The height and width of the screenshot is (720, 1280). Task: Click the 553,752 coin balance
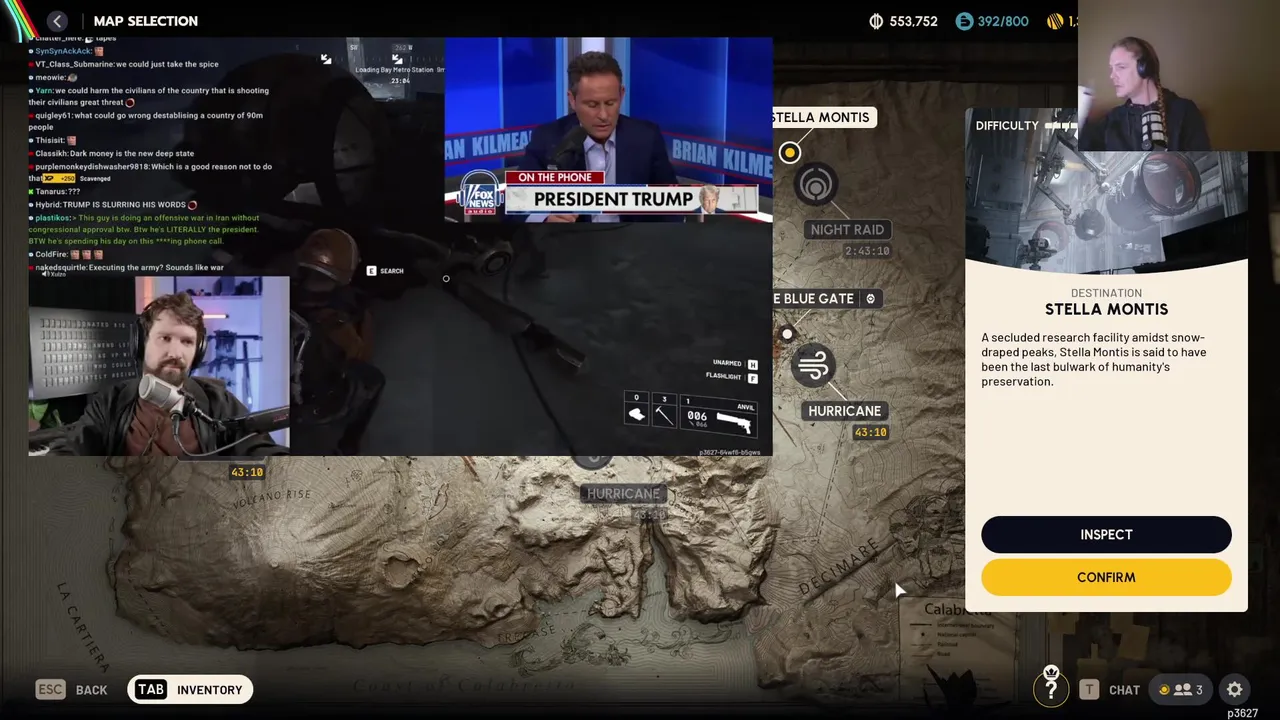pos(903,21)
